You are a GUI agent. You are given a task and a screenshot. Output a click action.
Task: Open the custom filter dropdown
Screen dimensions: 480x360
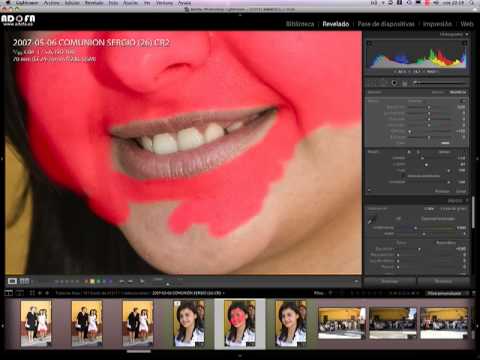[447, 293]
